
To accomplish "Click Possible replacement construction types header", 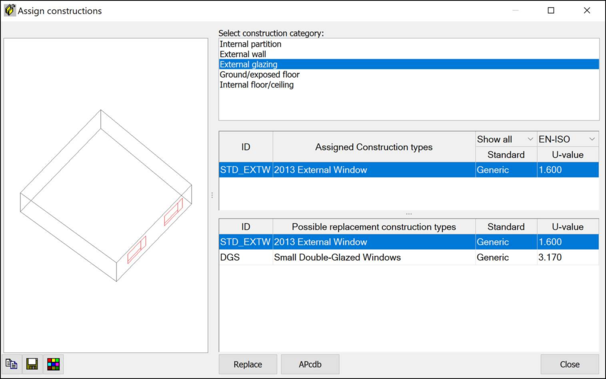I will (374, 227).
